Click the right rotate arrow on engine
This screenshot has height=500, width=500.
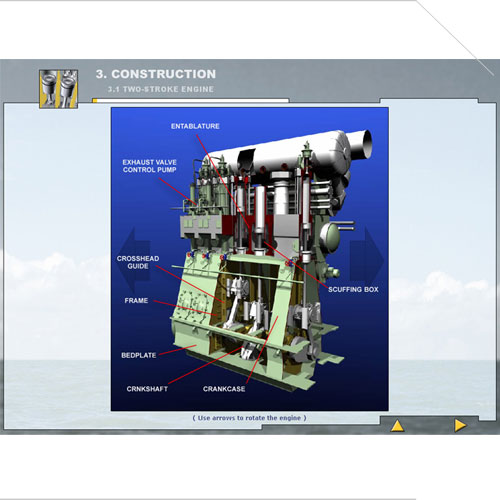click(367, 259)
